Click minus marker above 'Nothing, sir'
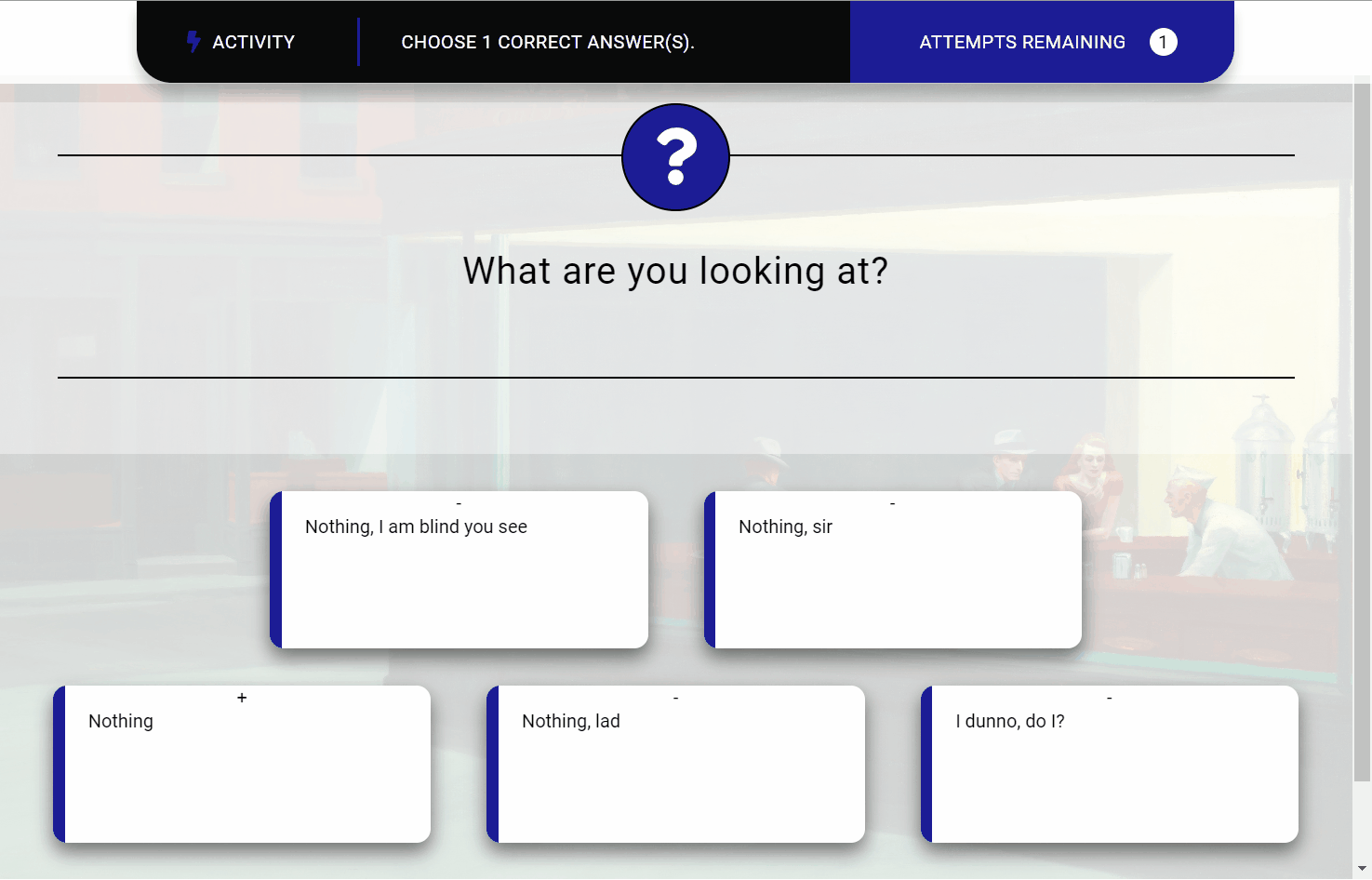 (x=892, y=503)
